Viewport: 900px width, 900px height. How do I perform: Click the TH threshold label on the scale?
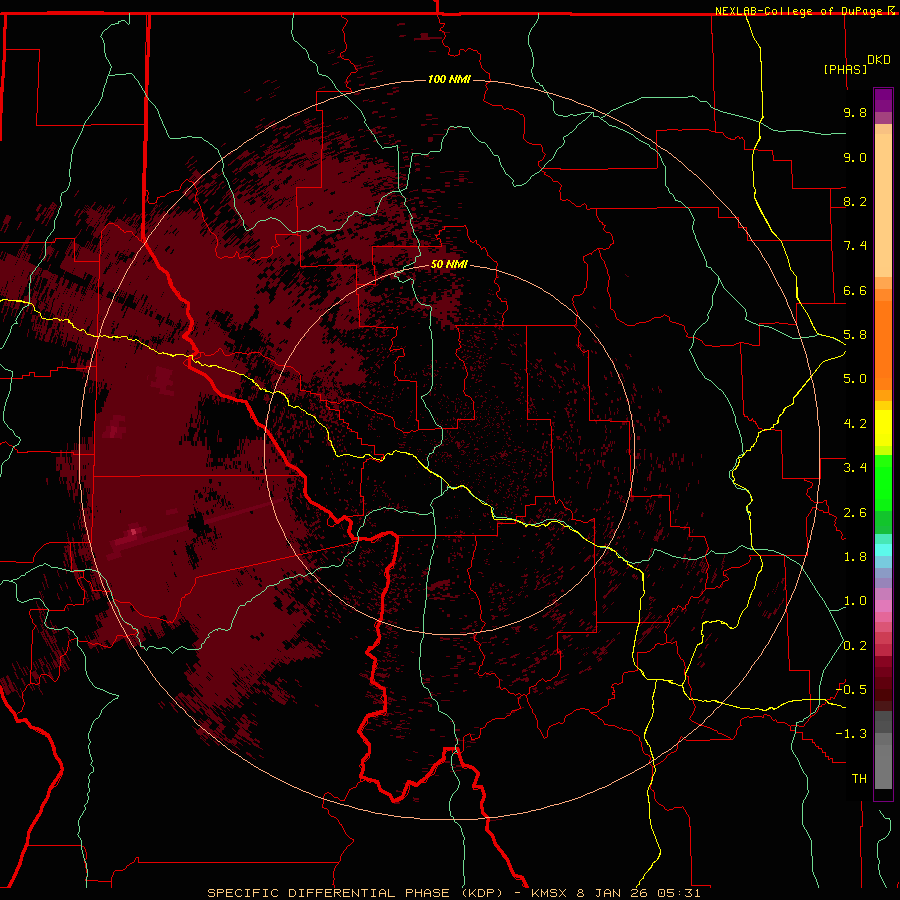click(859, 779)
